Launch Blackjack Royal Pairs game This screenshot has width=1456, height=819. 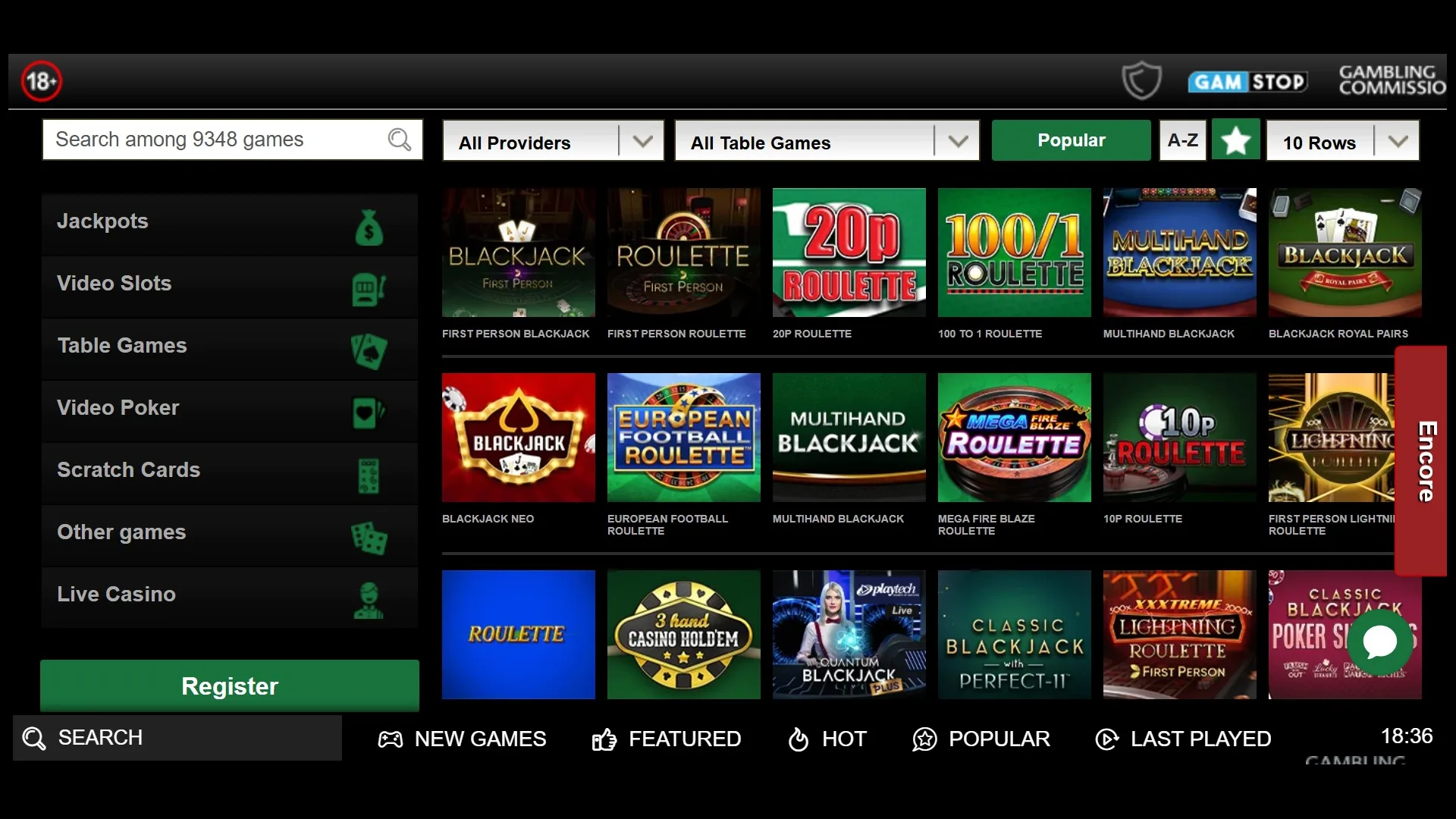tap(1345, 253)
